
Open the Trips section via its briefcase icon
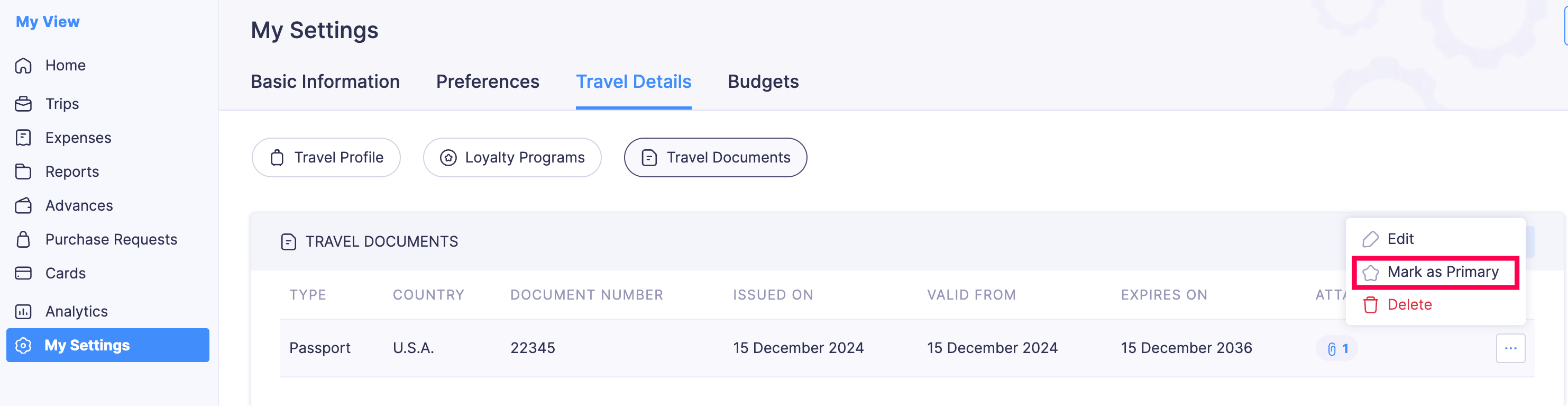coord(23,104)
